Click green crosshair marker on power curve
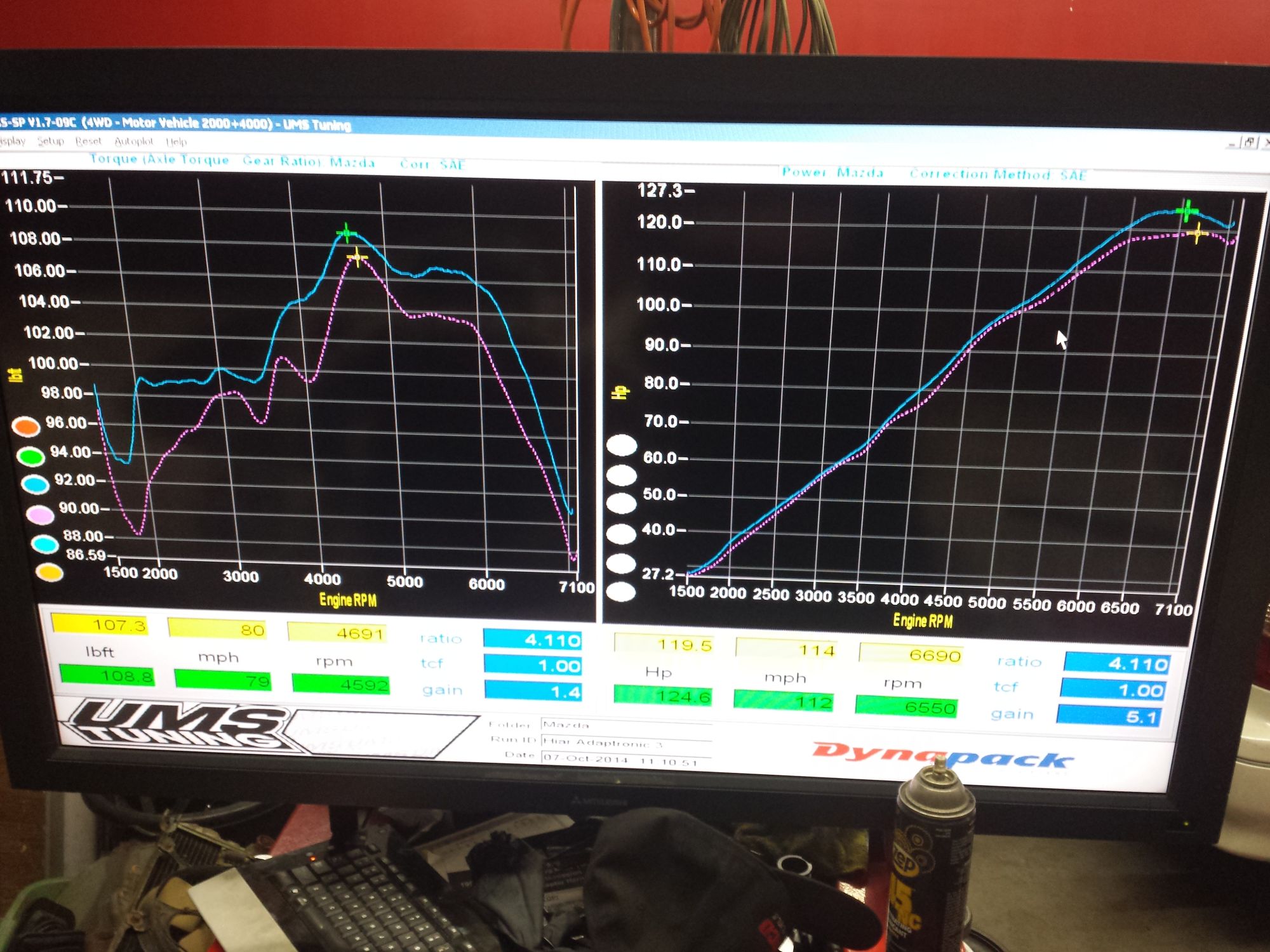The image size is (1270, 952). point(1186,210)
